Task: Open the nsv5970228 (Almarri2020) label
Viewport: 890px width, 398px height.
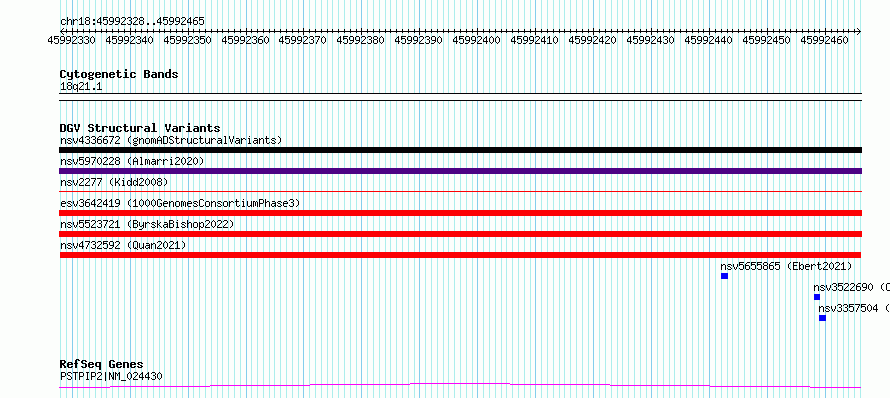Action: click(x=132, y=161)
